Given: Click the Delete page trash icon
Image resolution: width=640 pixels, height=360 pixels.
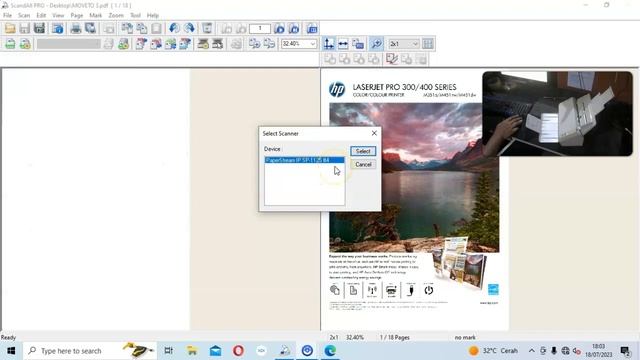Looking at the screenshot, I should pos(207,28).
